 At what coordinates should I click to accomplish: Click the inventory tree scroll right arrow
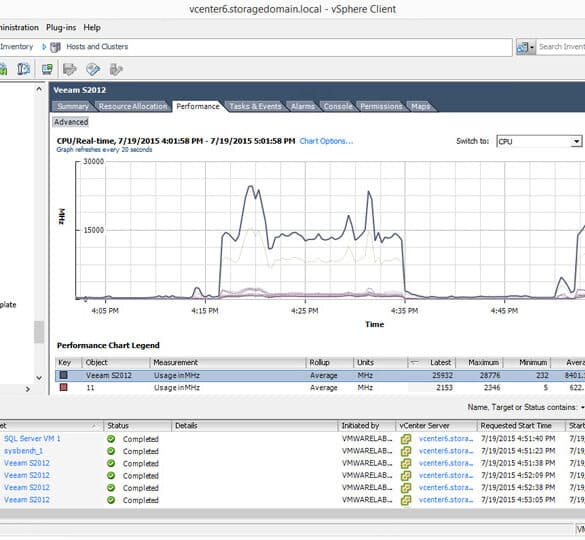(x=28, y=389)
